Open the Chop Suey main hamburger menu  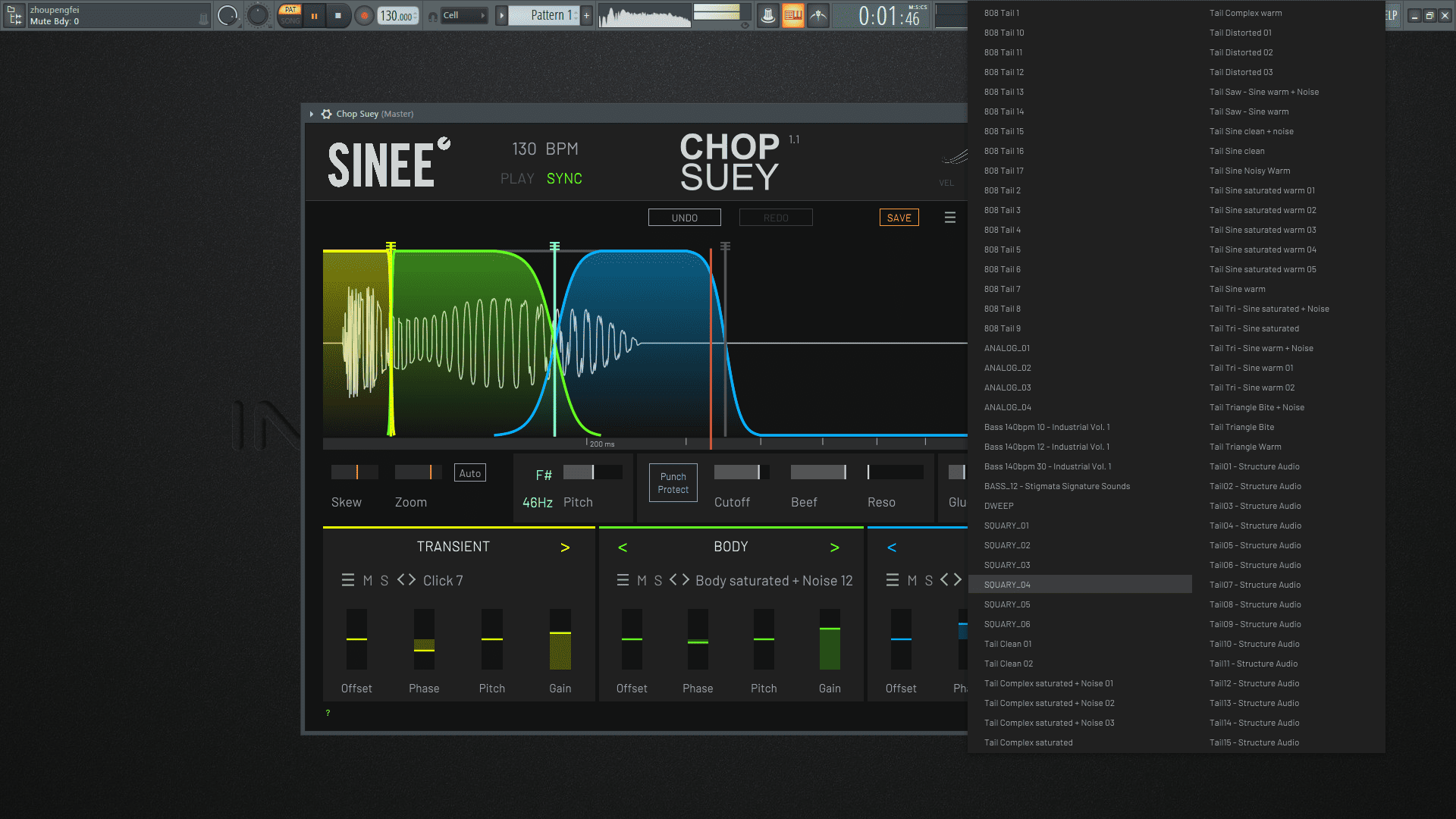[x=949, y=218]
